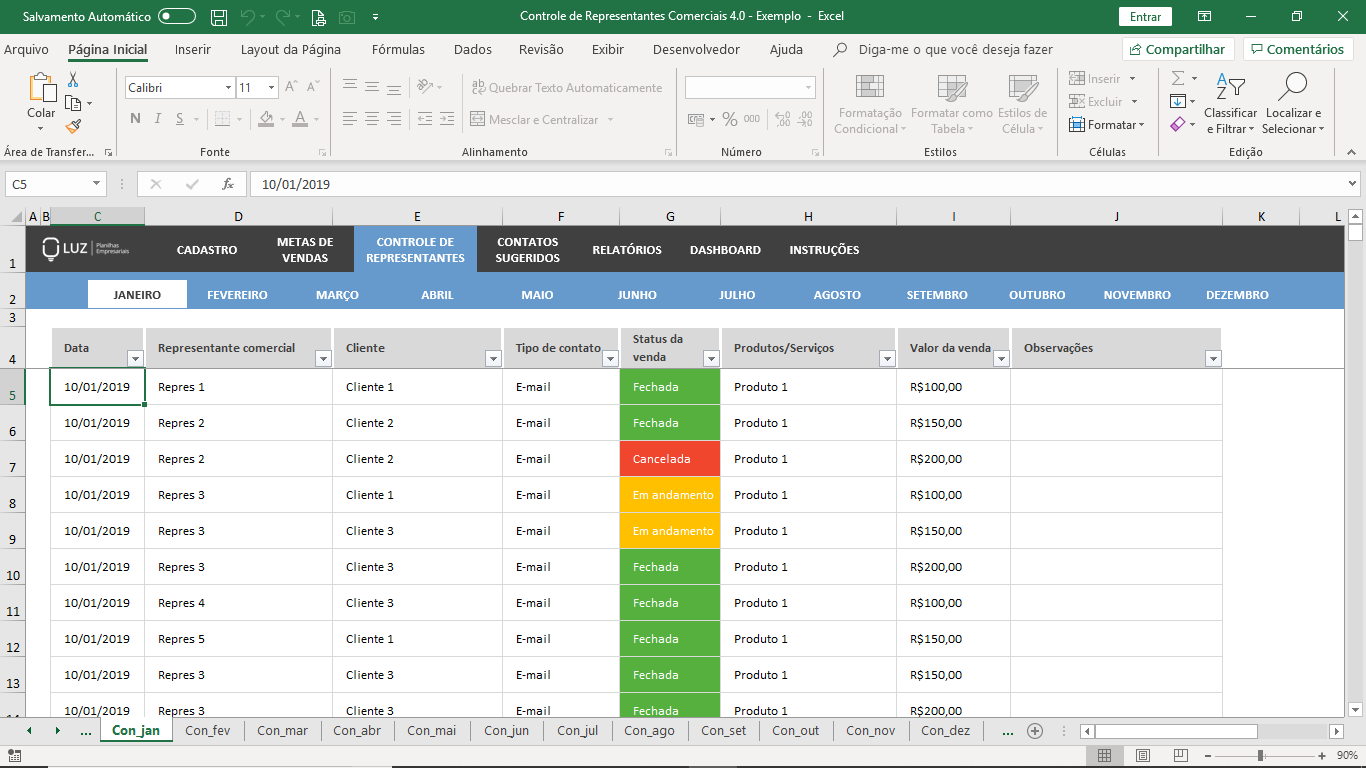Click the Diga-me search field
This screenshot has width=1366, height=768.
(956, 49)
